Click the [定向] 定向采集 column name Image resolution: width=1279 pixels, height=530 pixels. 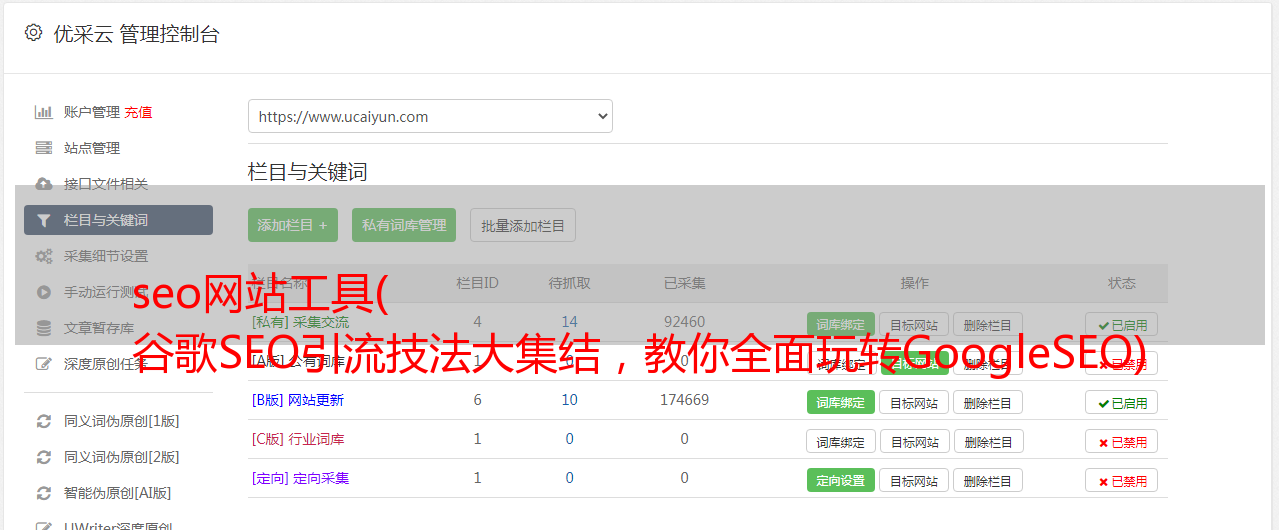(300, 478)
